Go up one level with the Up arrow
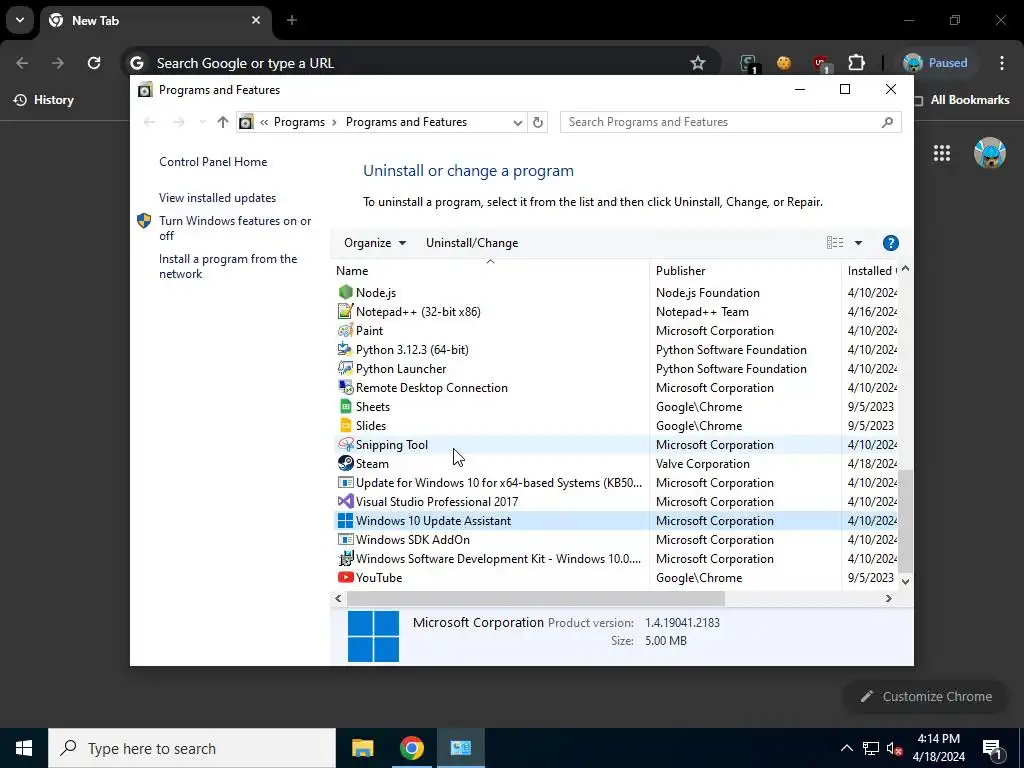 [223, 122]
